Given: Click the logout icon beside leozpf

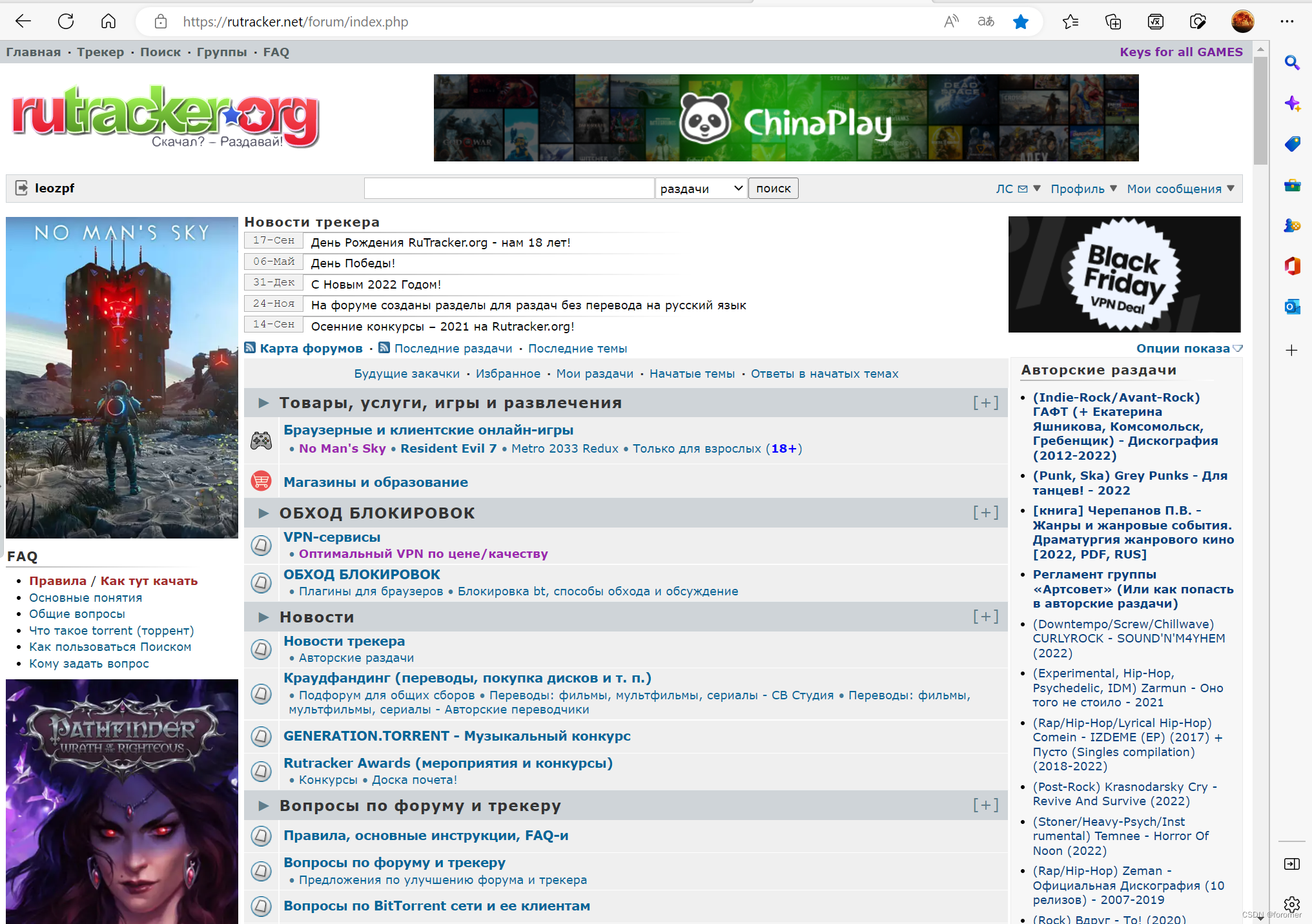Looking at the screenshot, I should 21,188.
